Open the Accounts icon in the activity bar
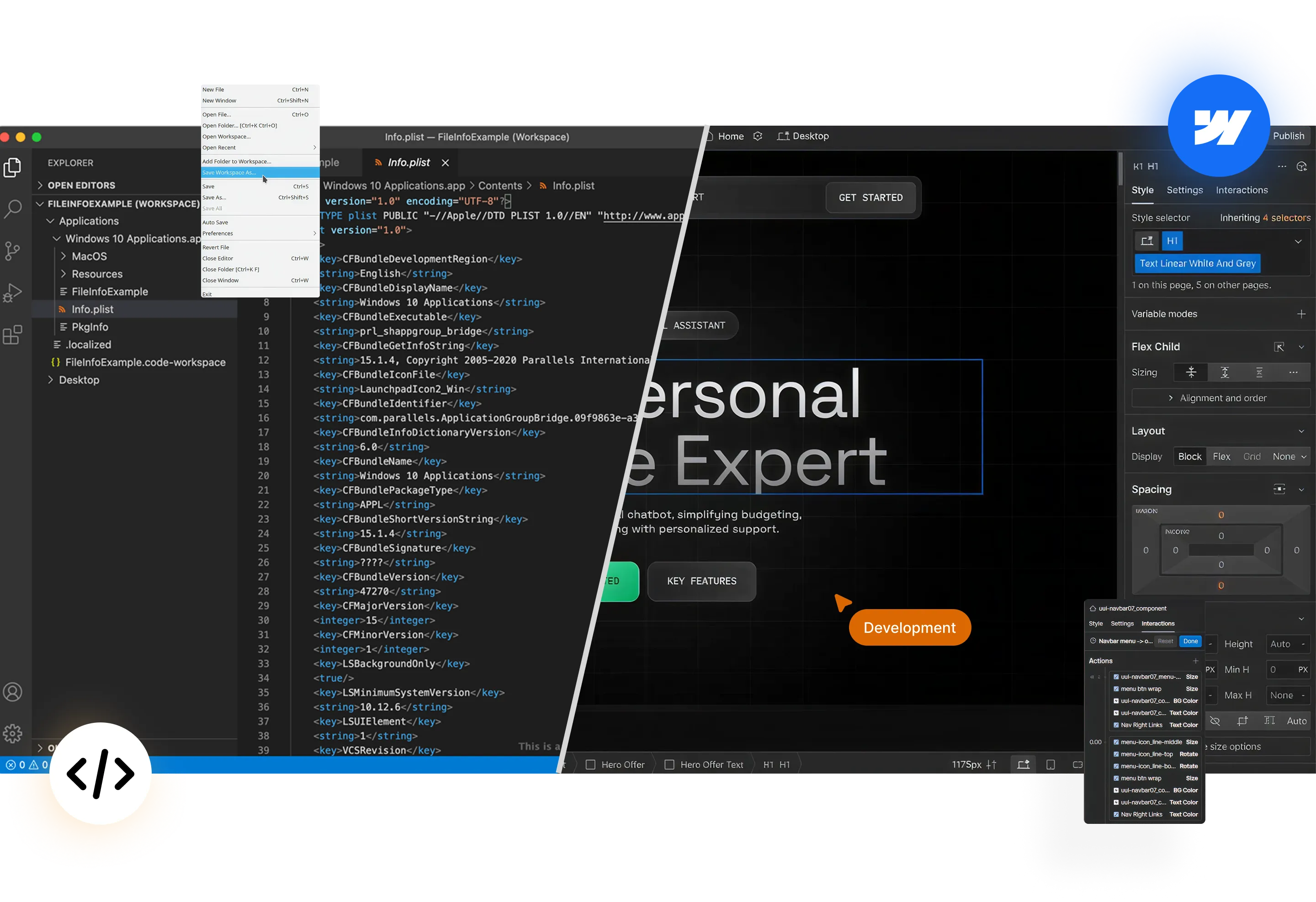Viewport: 1316px width, 902px height. pyautogui.click(x=12, y=691)
